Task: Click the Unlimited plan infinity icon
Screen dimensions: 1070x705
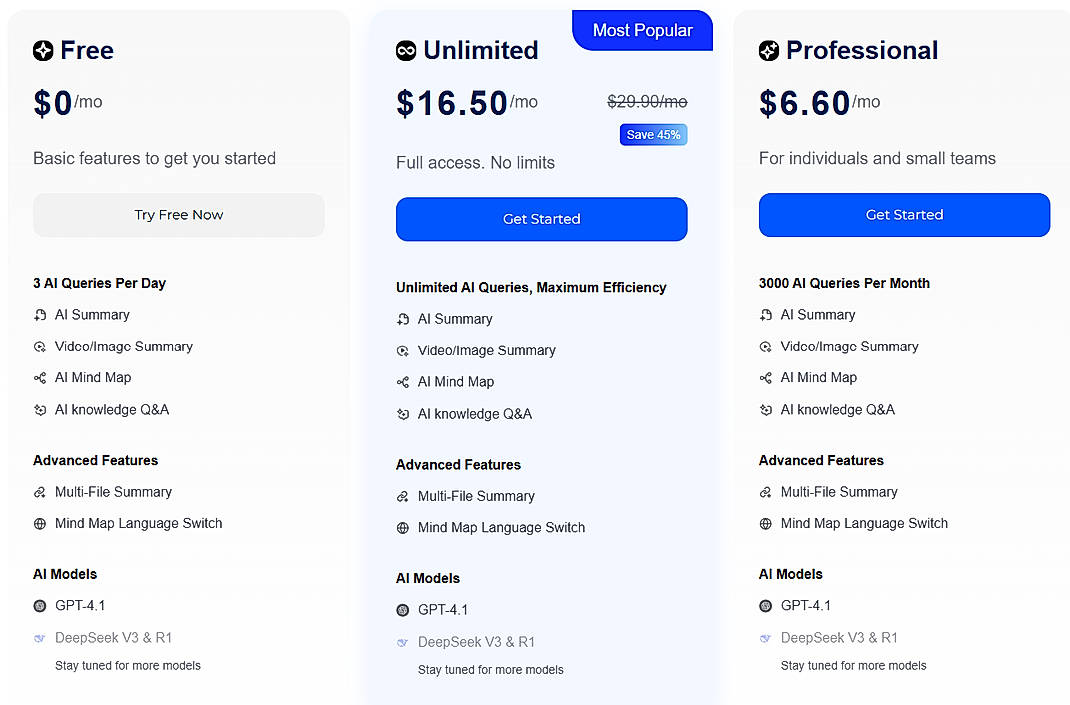Action: [x=408, y=50]
